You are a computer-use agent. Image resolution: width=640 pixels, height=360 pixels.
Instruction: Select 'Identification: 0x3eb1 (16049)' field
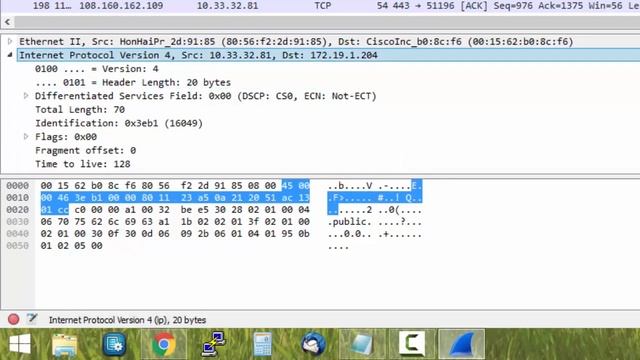click(119, 123)
